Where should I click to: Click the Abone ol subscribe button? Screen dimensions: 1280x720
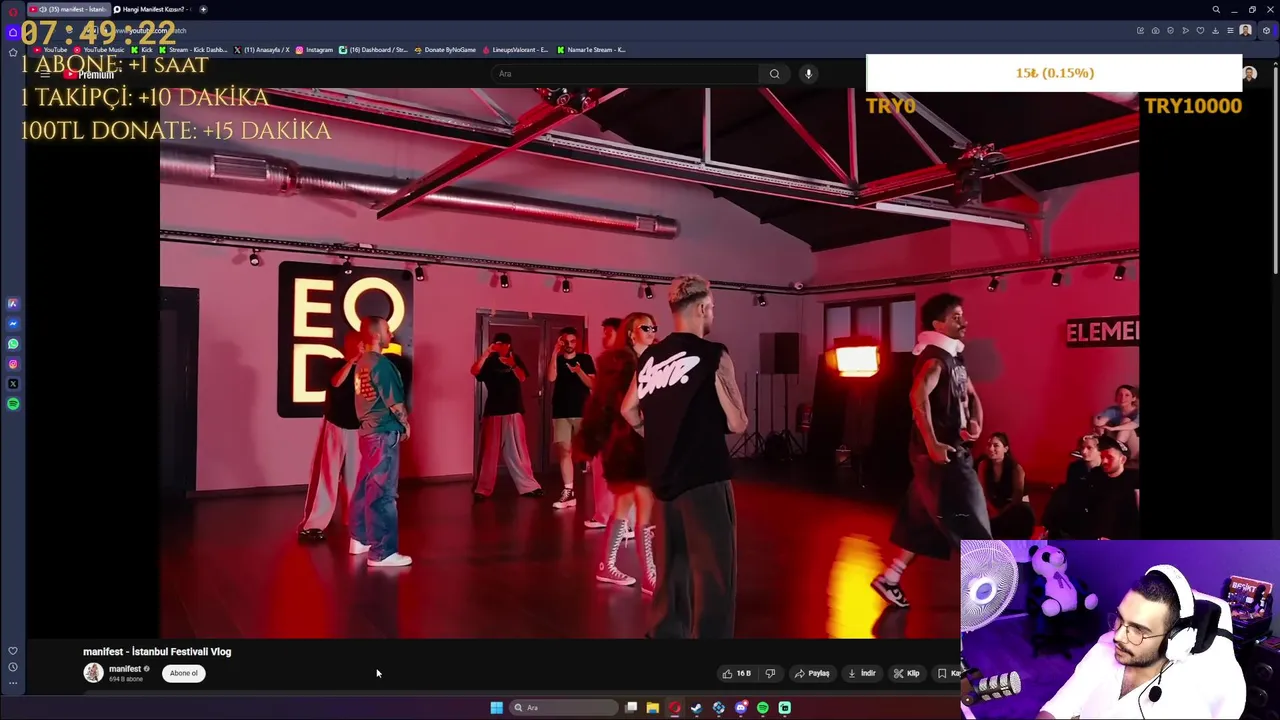[x=184, y=673]
